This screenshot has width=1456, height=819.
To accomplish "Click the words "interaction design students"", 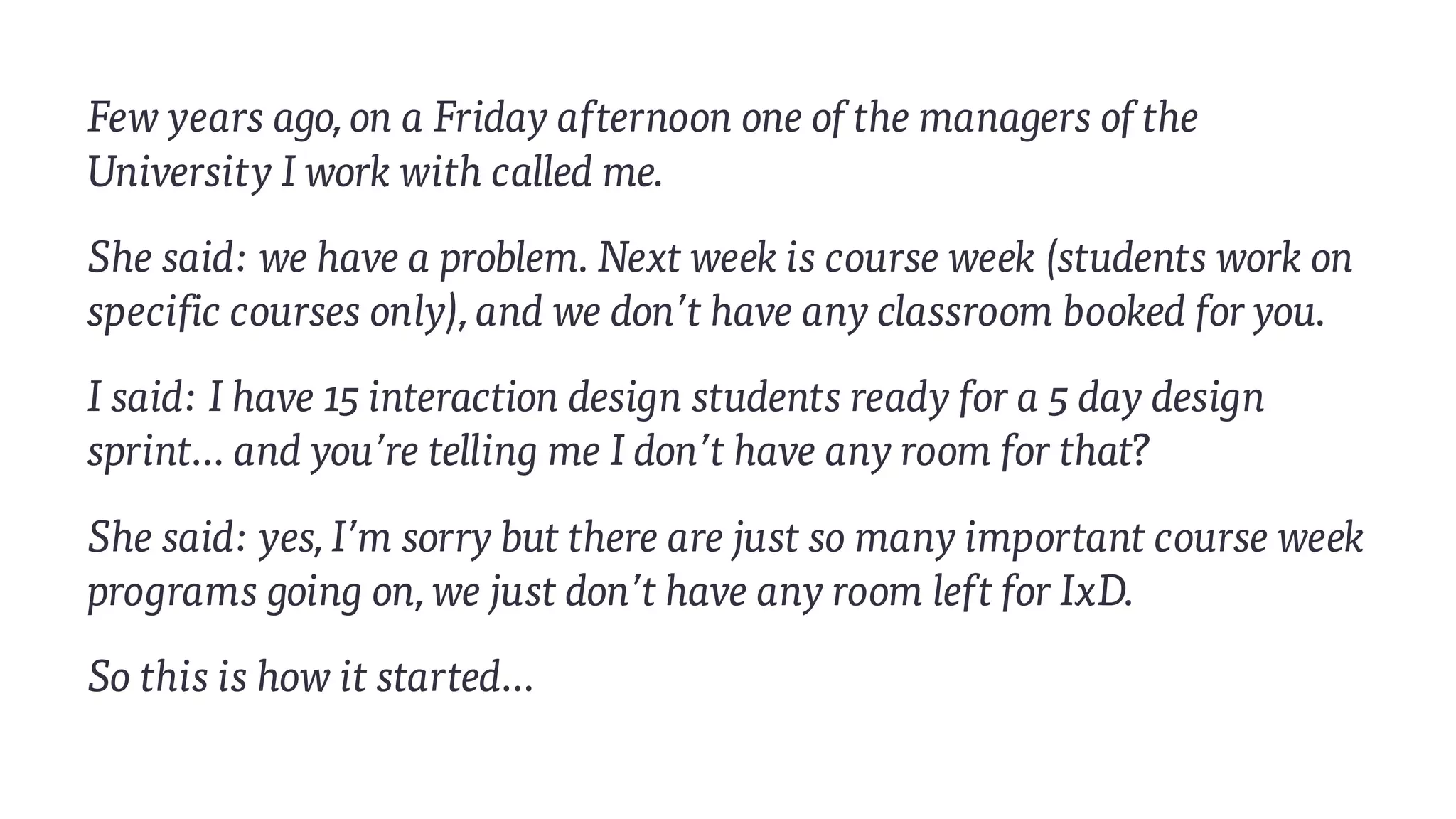I will 604,397.
